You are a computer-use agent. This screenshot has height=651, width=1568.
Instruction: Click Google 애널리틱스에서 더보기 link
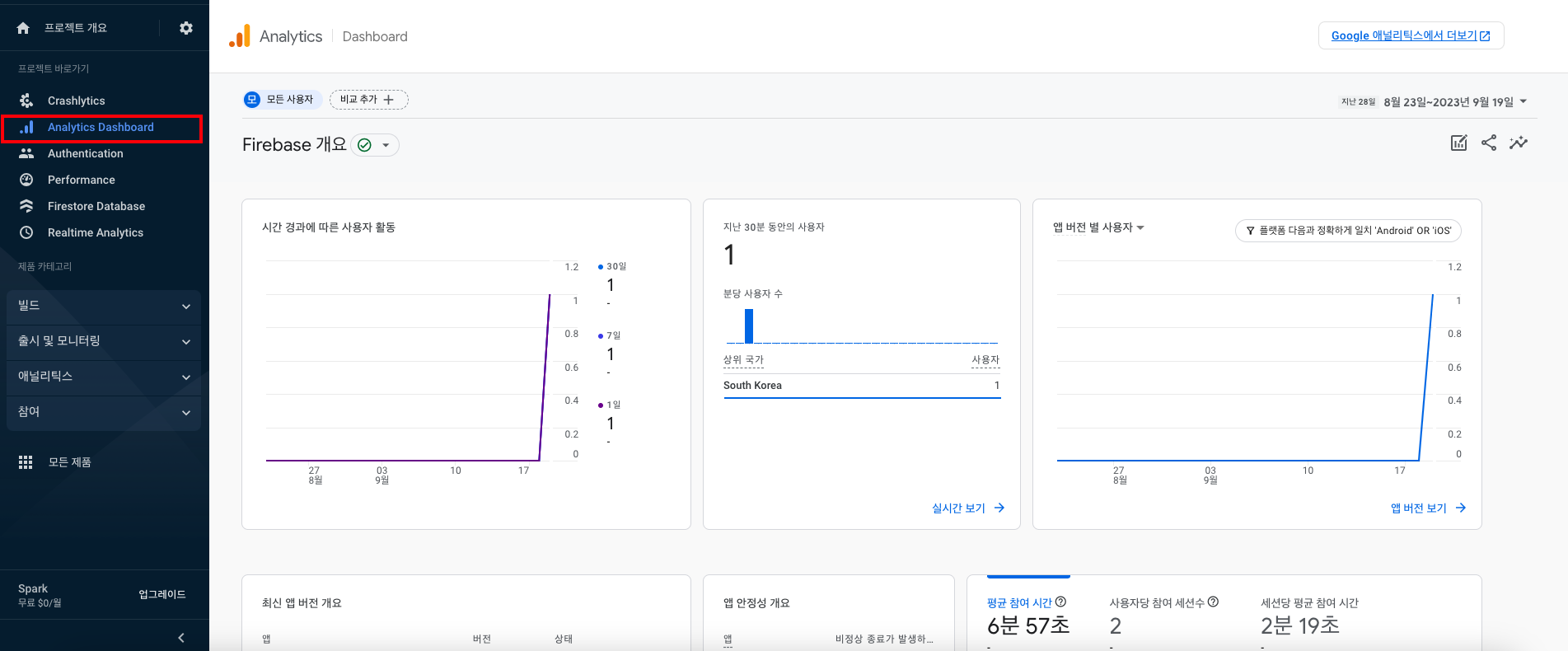click(1411, 35)
